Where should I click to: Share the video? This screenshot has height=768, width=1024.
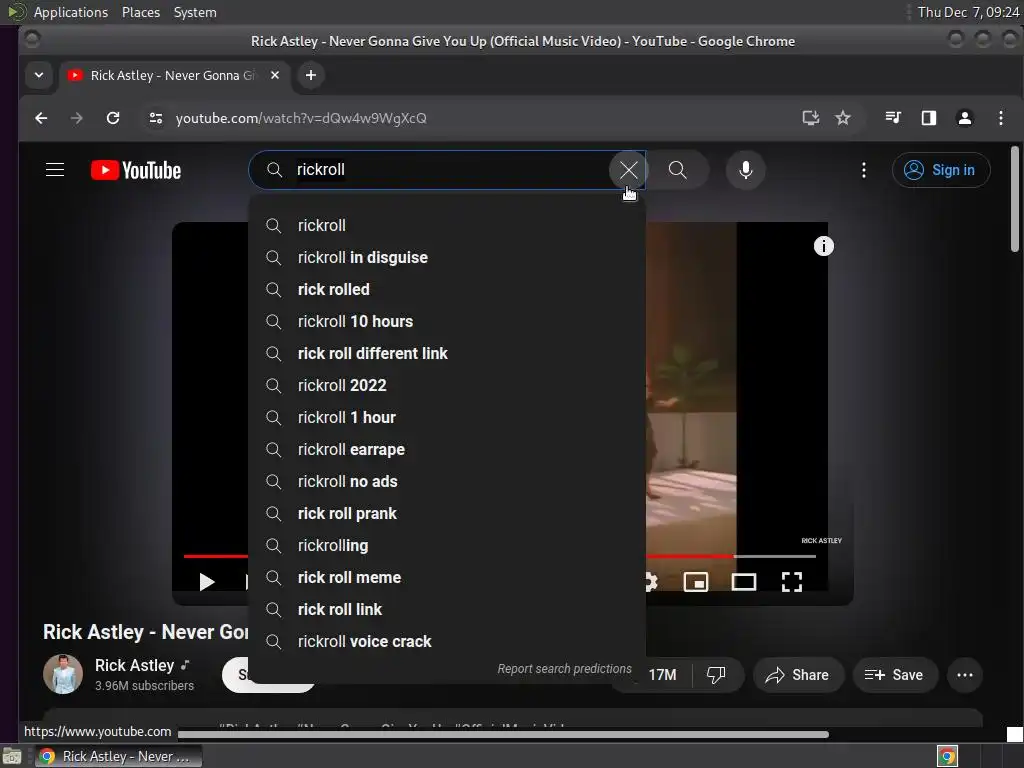click(798, 675)
